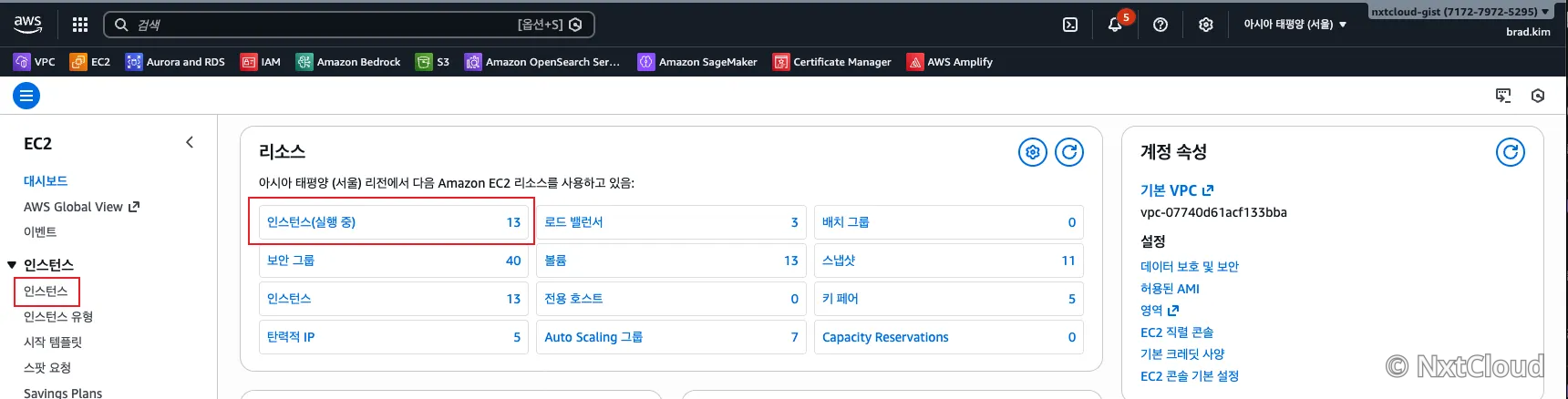Screen dimensions: 1568x399
Task: Open Amazon OpenSearch Service shortcut
Action: click(542, 62)
